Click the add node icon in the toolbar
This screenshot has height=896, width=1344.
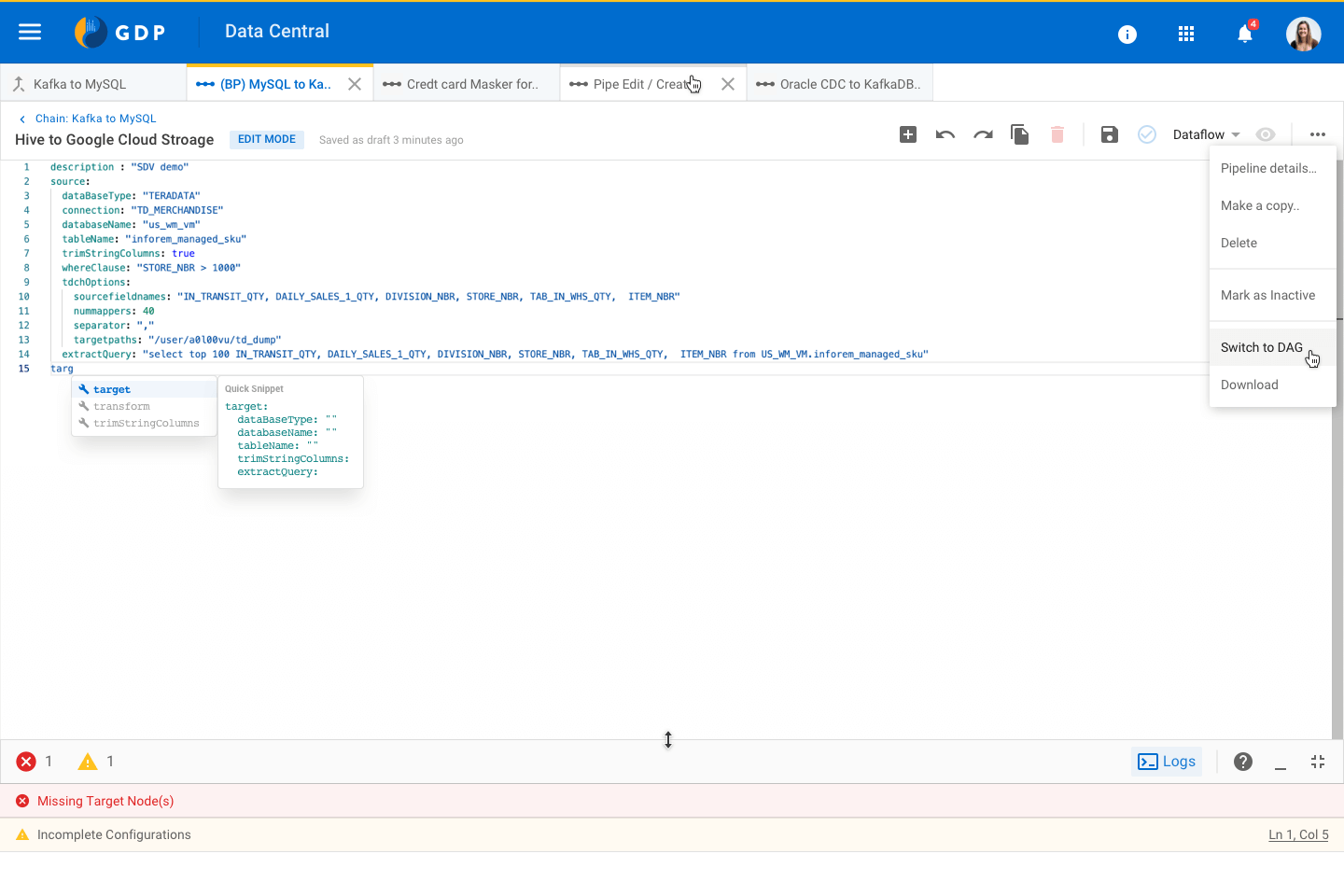tap(908, 134)
